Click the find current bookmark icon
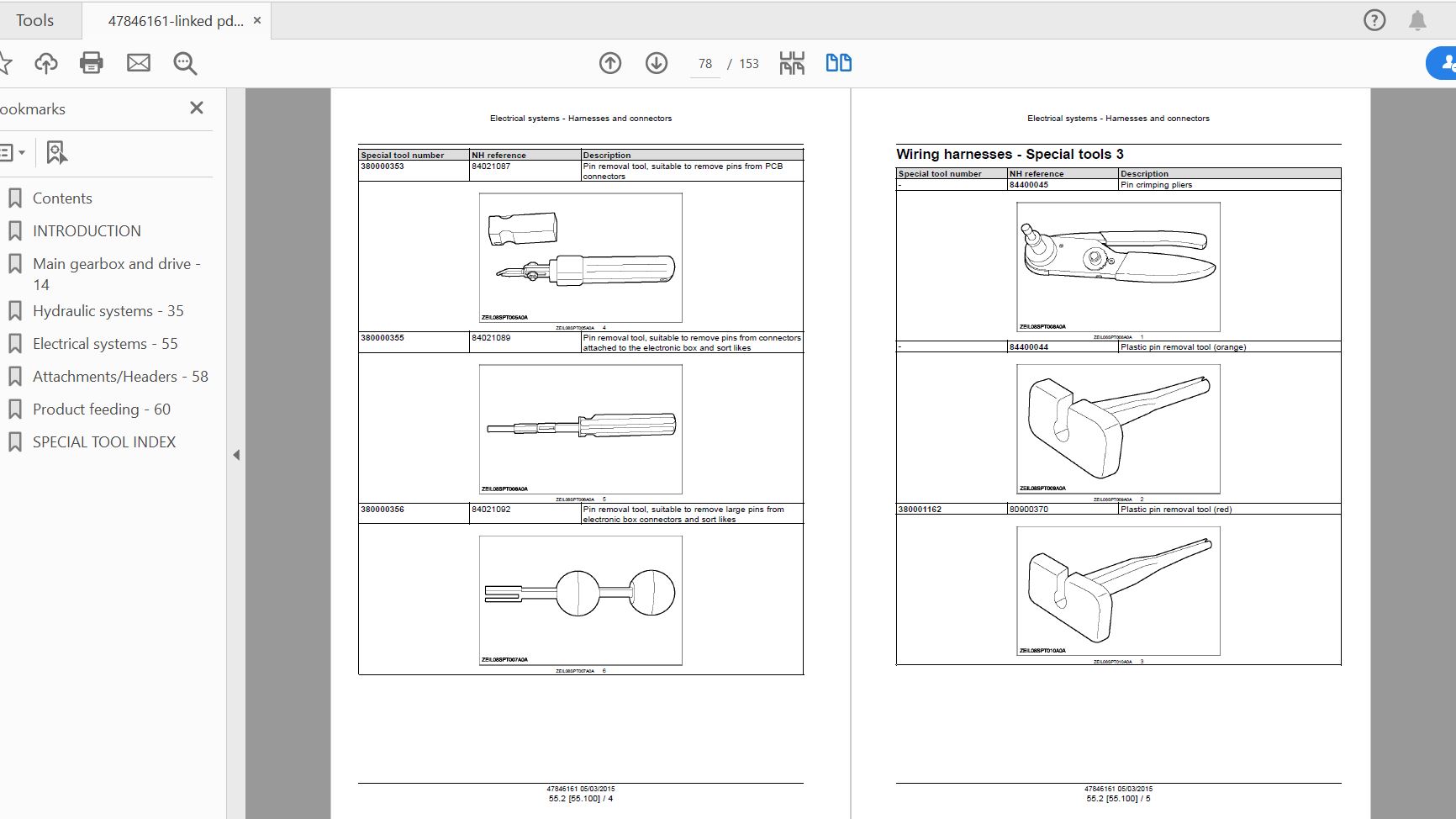 coord(56,152)
